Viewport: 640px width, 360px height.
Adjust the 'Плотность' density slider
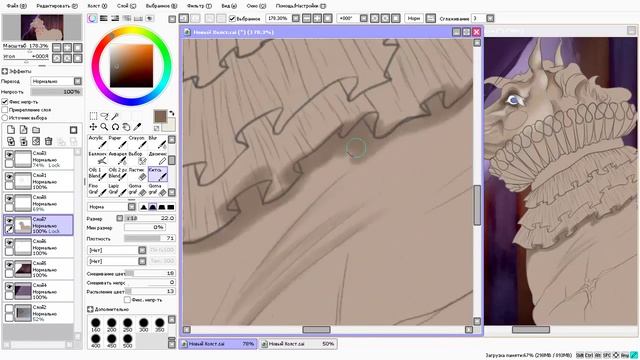tap(150, 238)
